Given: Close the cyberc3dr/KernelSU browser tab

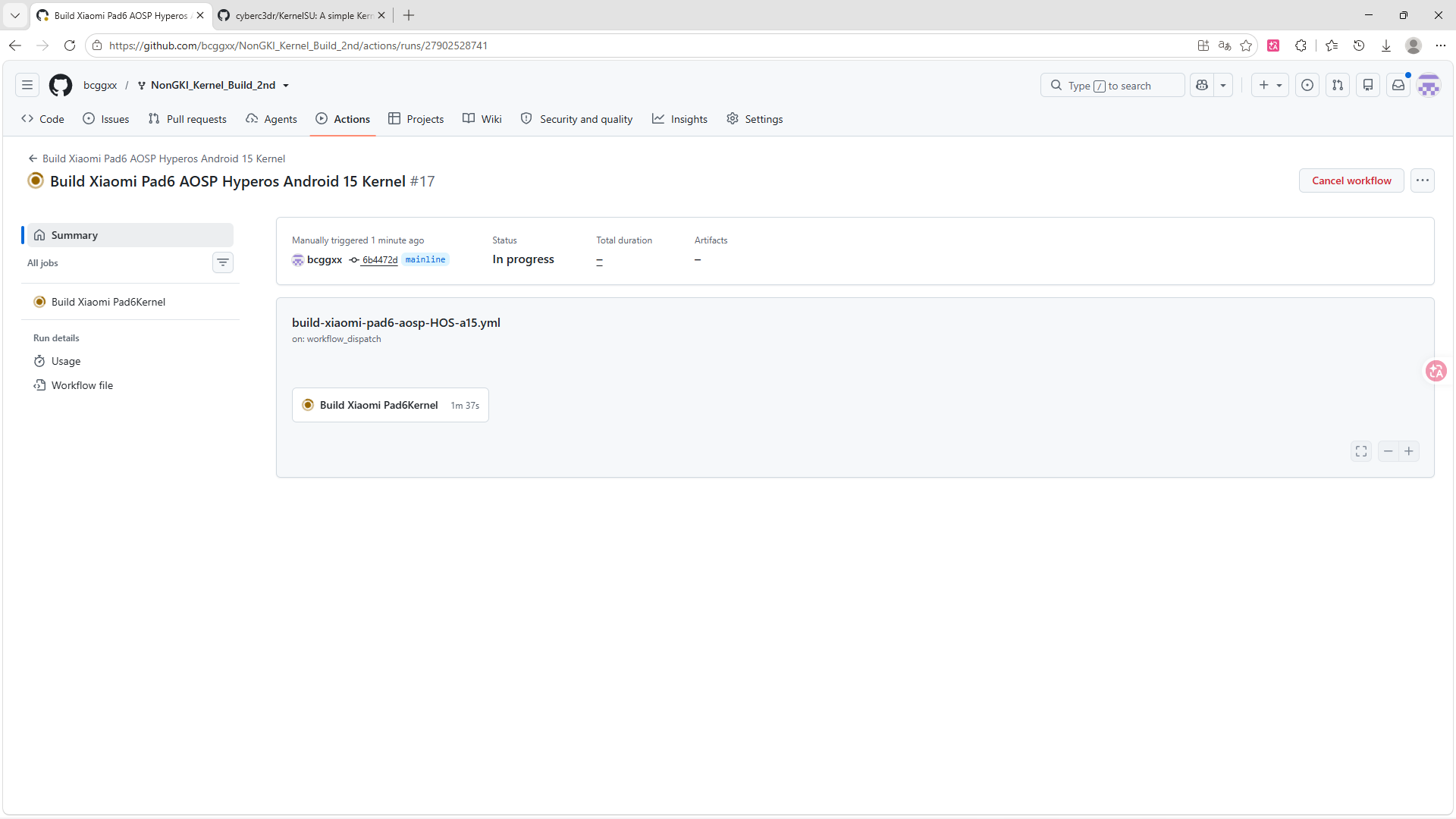Looking at the screenshot, I should [x=381, y=15].
